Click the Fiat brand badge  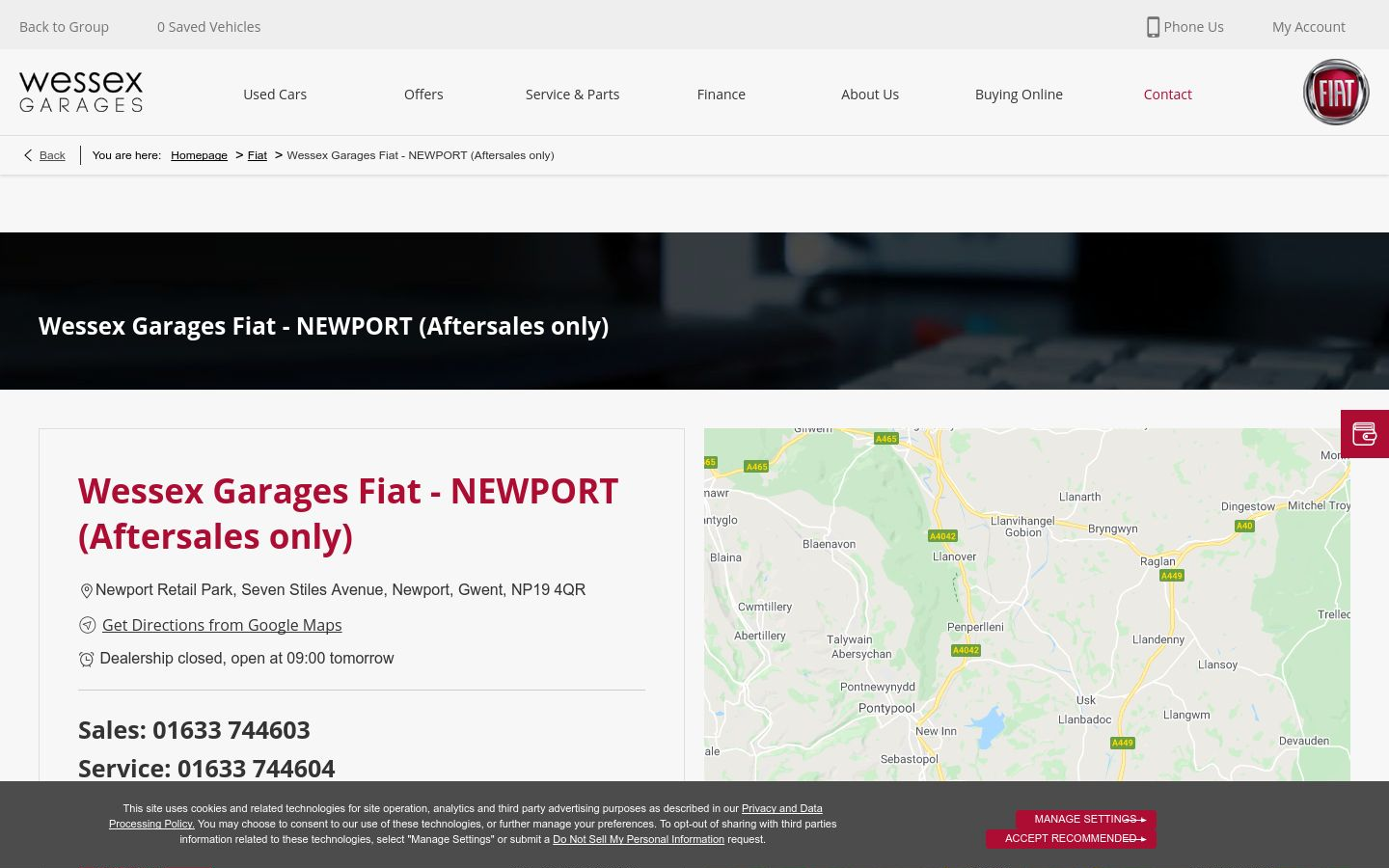1336,93
